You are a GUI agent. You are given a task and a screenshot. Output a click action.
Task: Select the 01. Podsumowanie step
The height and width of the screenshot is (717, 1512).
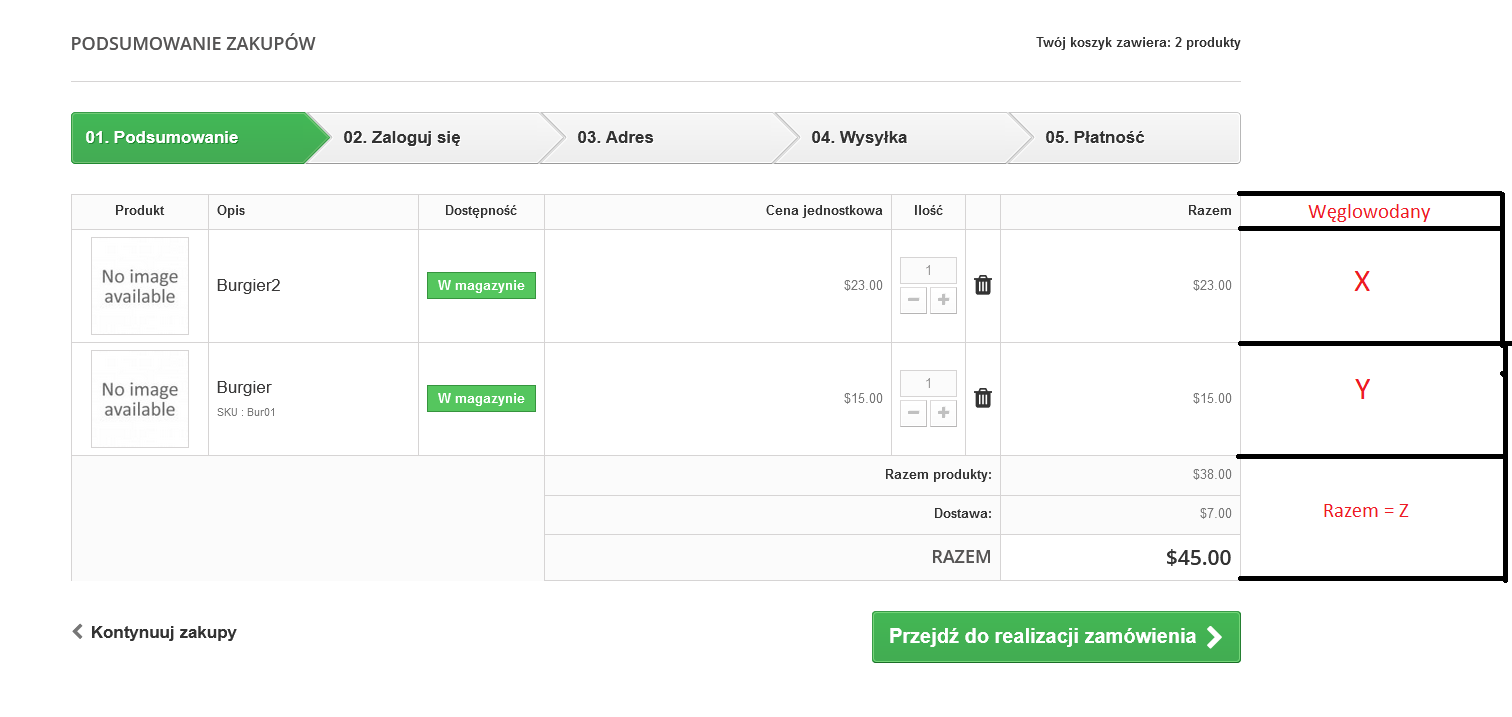[x=162, y=138]
